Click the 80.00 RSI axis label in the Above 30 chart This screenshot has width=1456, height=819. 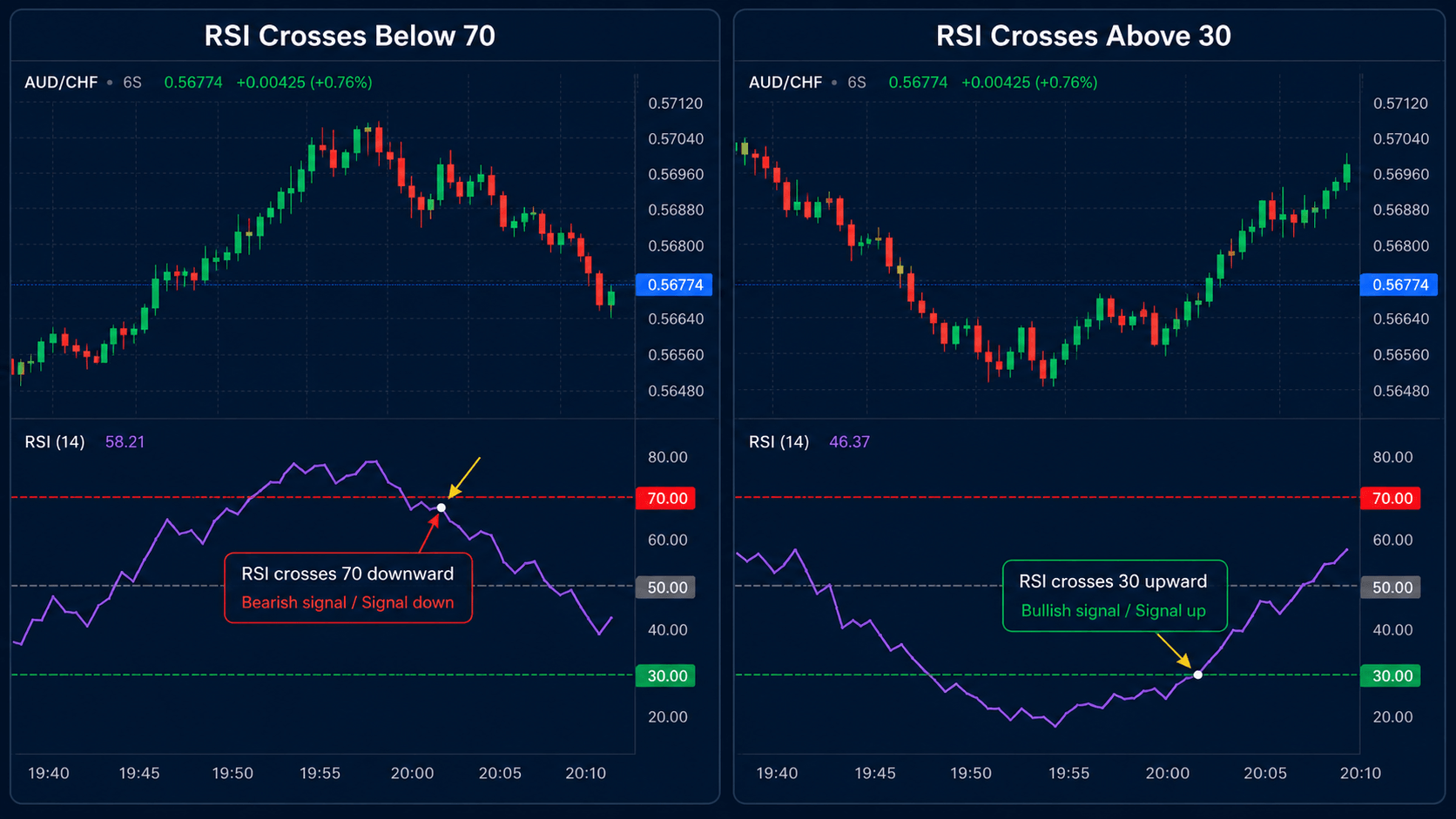[x=1392, y=458]
